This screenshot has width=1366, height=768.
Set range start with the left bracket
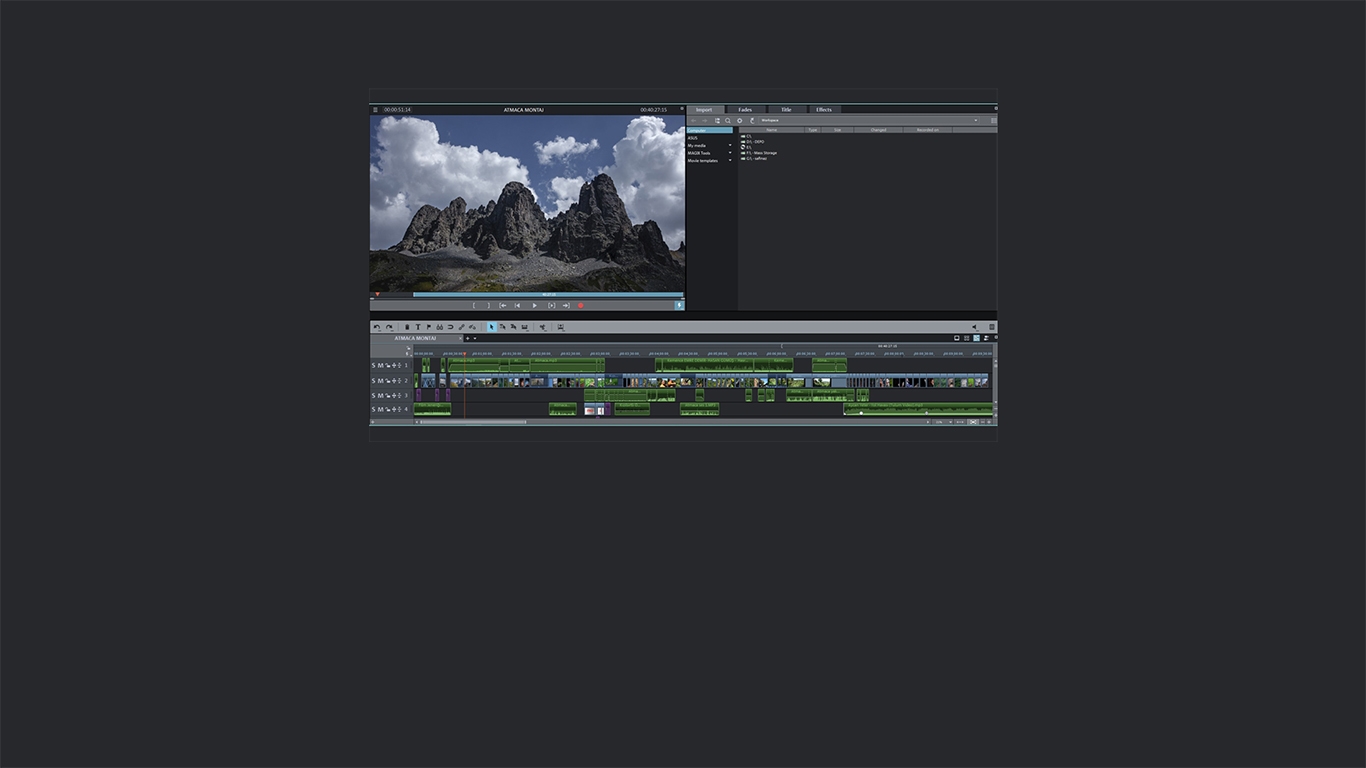[x=474, y=305]
